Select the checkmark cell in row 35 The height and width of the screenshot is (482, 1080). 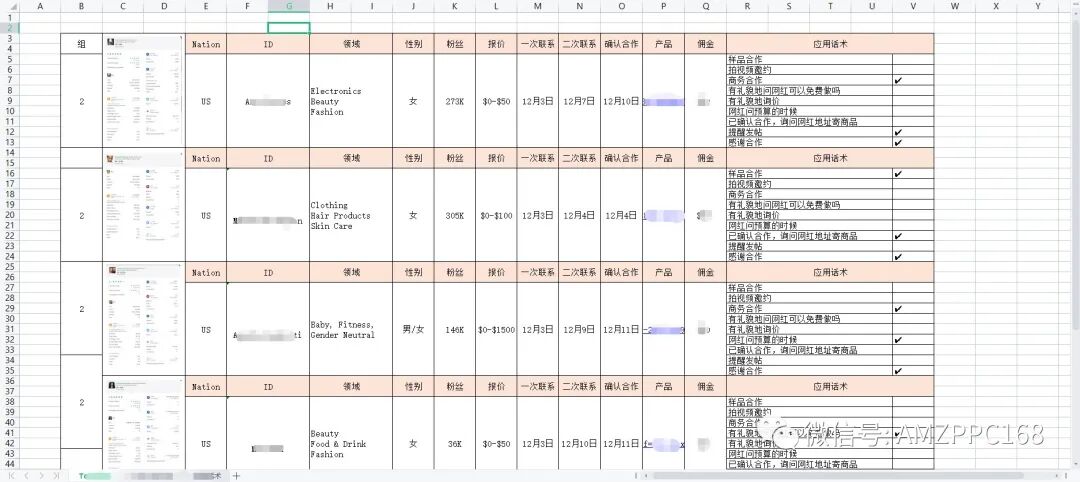[913, 371]
